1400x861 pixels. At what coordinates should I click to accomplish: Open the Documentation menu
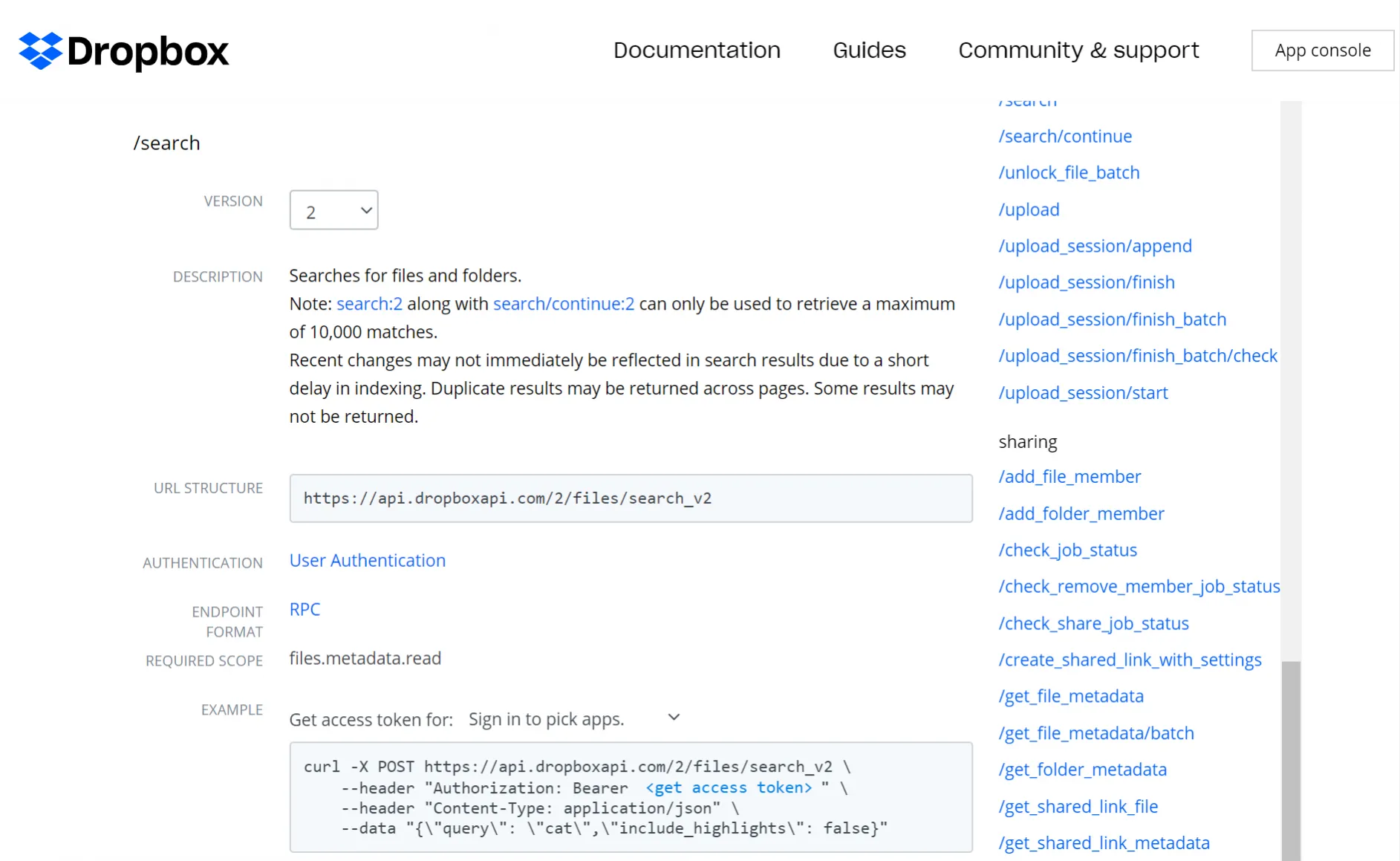click(x=697, y=50)
